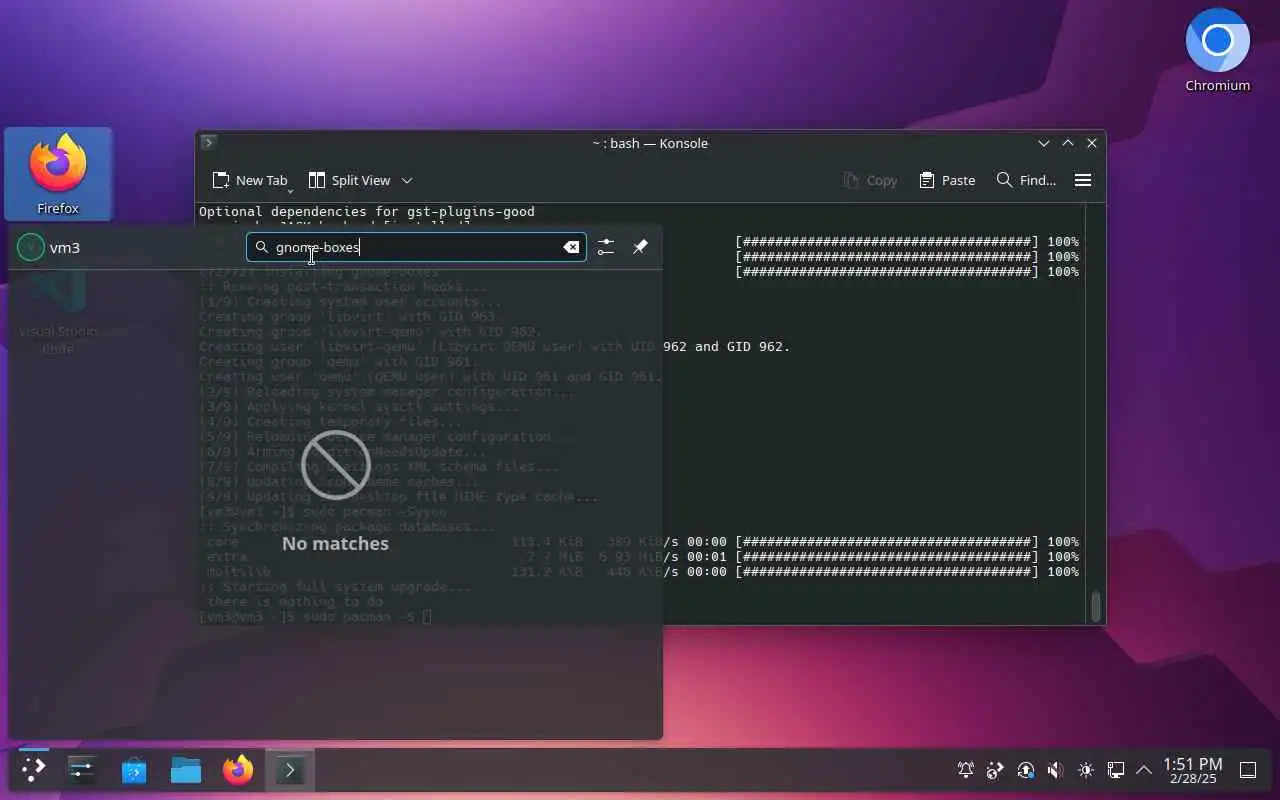Open System Settings from the taskbar
1280x800 pixels.
(x=82, y=770)
